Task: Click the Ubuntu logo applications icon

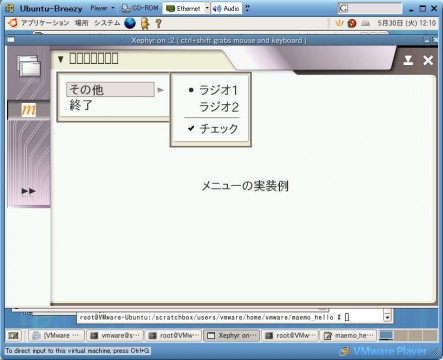Action: click(x=13, y=23)
